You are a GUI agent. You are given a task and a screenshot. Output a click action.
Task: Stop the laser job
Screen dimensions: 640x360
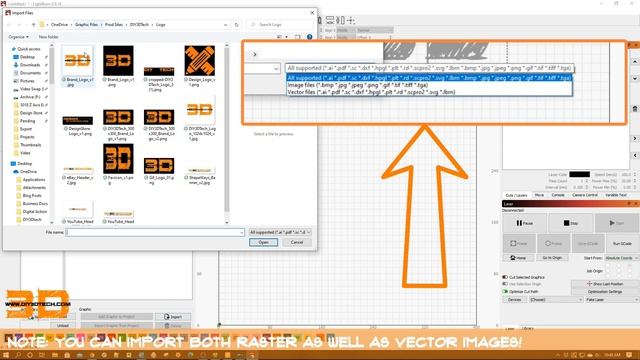pos(571,223)
